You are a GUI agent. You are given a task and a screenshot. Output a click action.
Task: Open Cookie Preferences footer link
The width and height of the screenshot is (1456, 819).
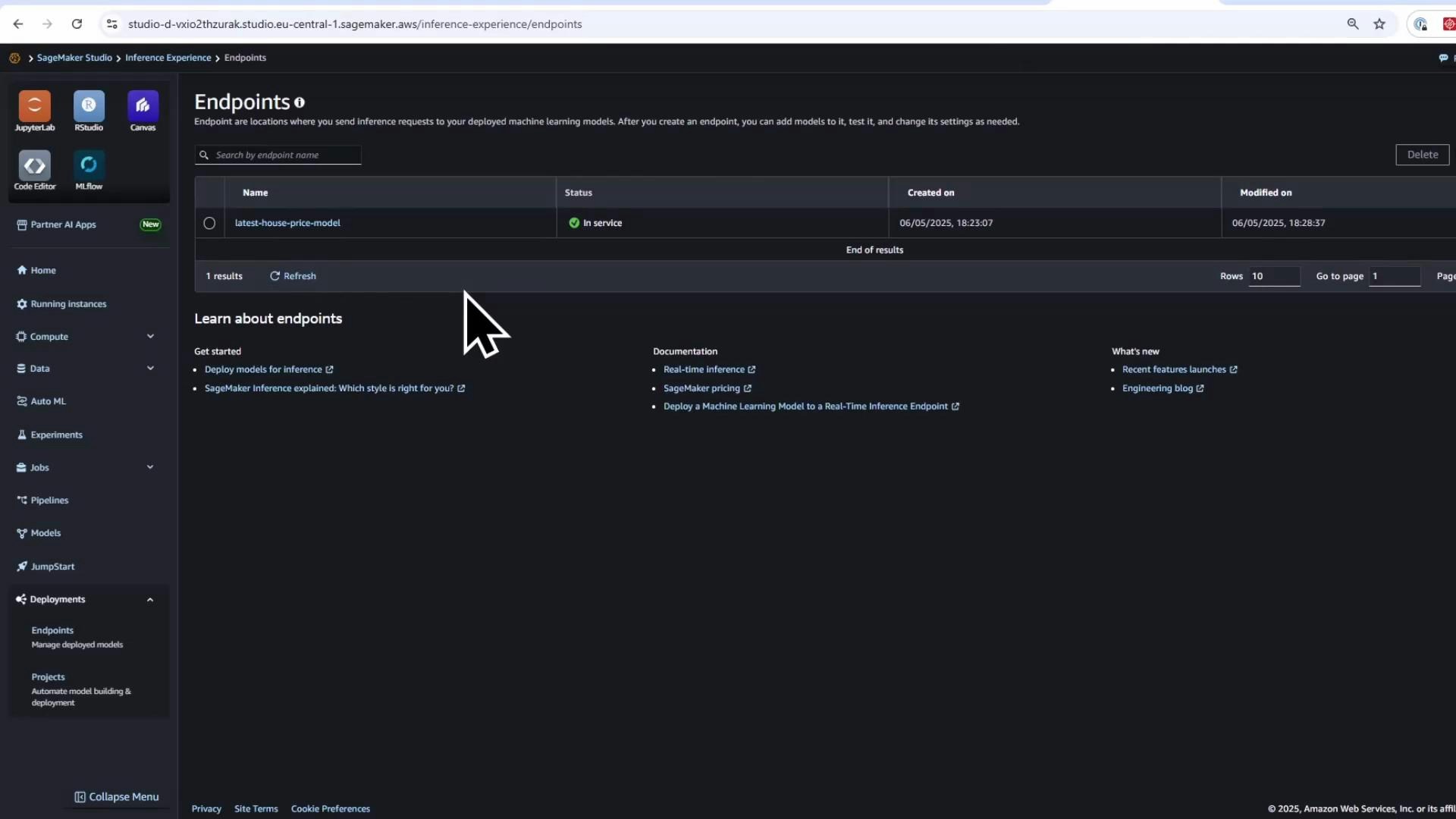pyautogui.click(x=331, y=809)
